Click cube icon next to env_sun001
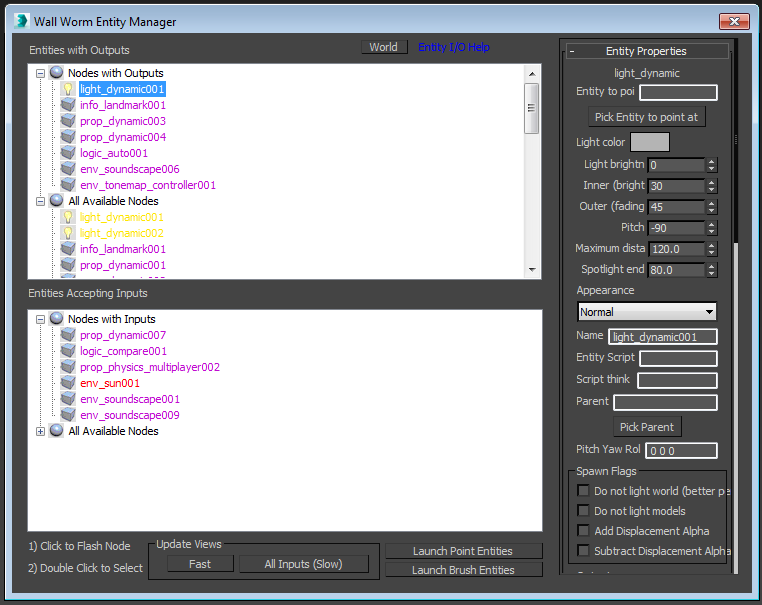 [68, 383]
